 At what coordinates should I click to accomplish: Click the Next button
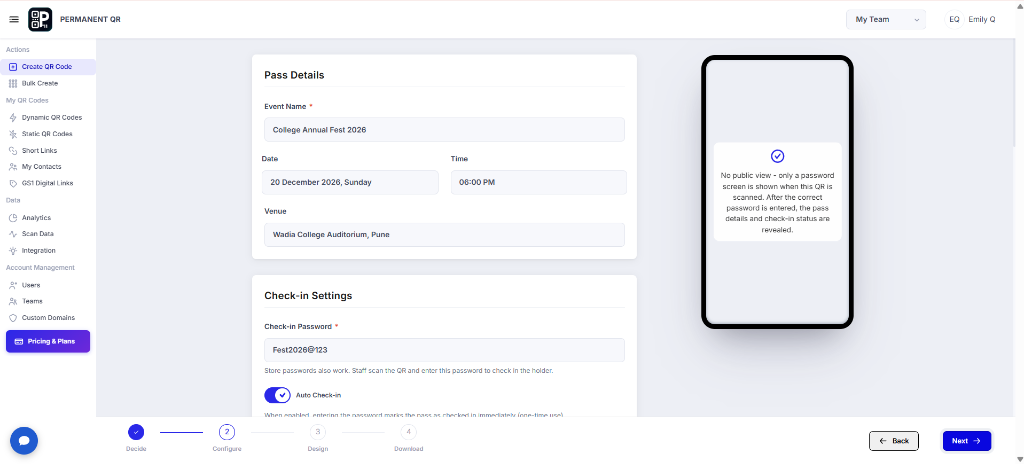click(x=967, y=441)
